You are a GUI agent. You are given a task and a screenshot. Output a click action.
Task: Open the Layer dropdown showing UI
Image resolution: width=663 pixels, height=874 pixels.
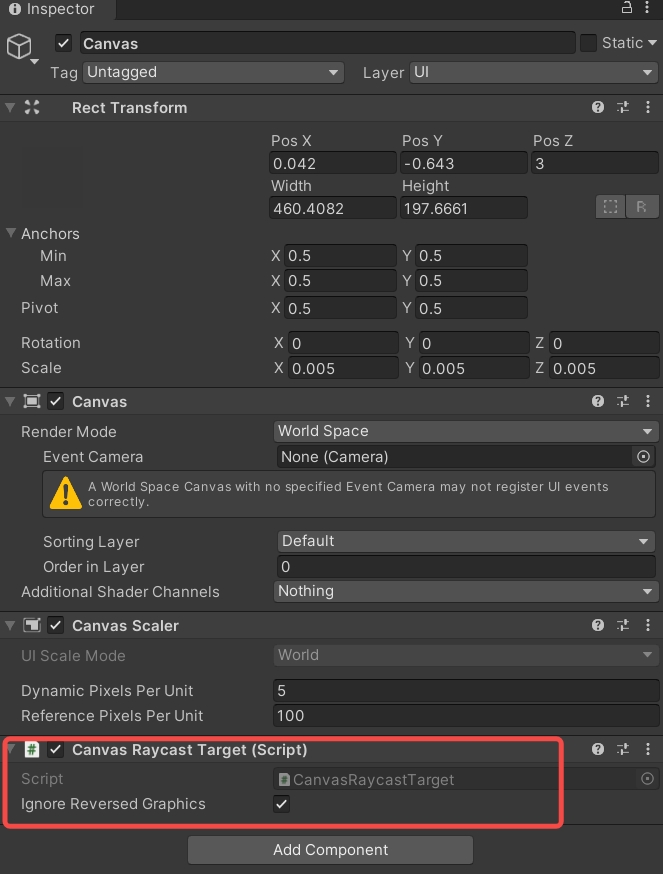coord(533,72)
